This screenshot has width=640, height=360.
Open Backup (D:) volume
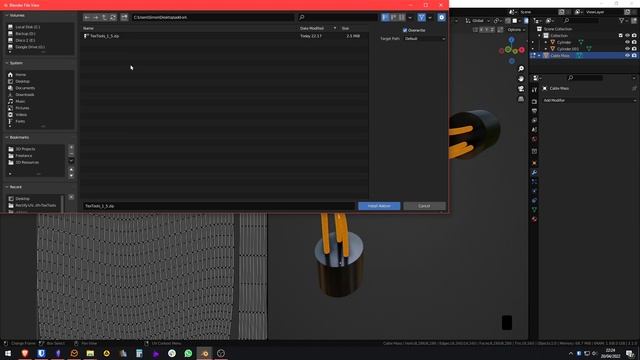click(x=25, y=33)
